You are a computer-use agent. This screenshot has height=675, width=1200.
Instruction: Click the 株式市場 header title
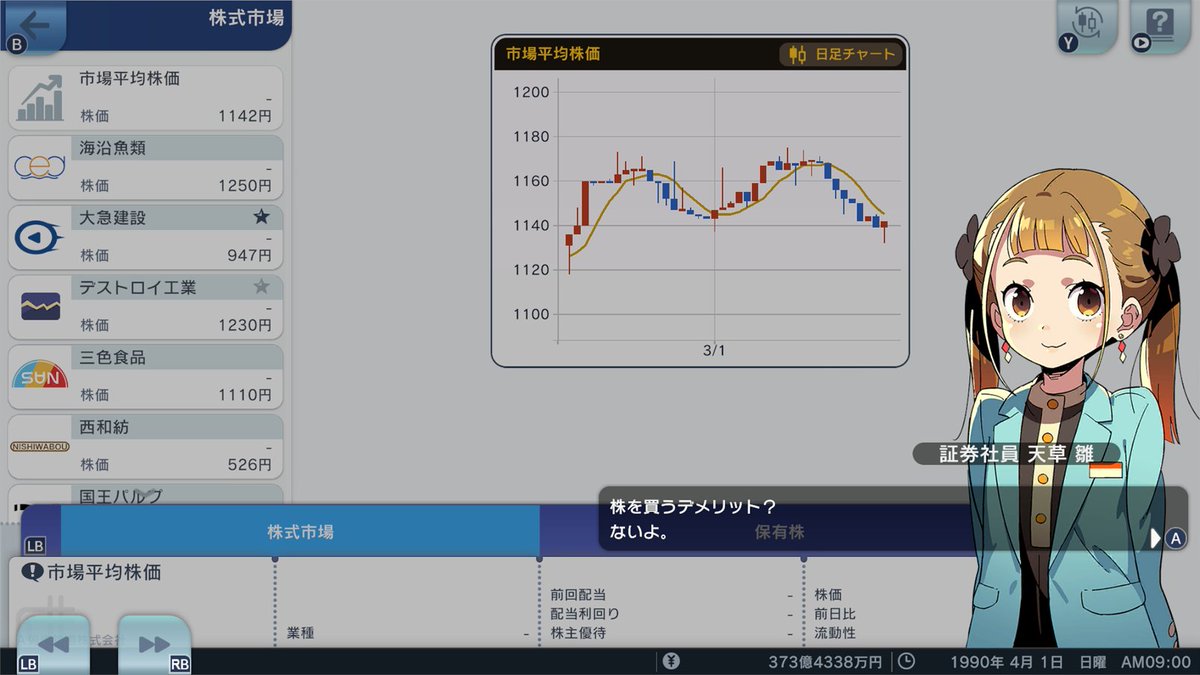click(x=246, y=17)
